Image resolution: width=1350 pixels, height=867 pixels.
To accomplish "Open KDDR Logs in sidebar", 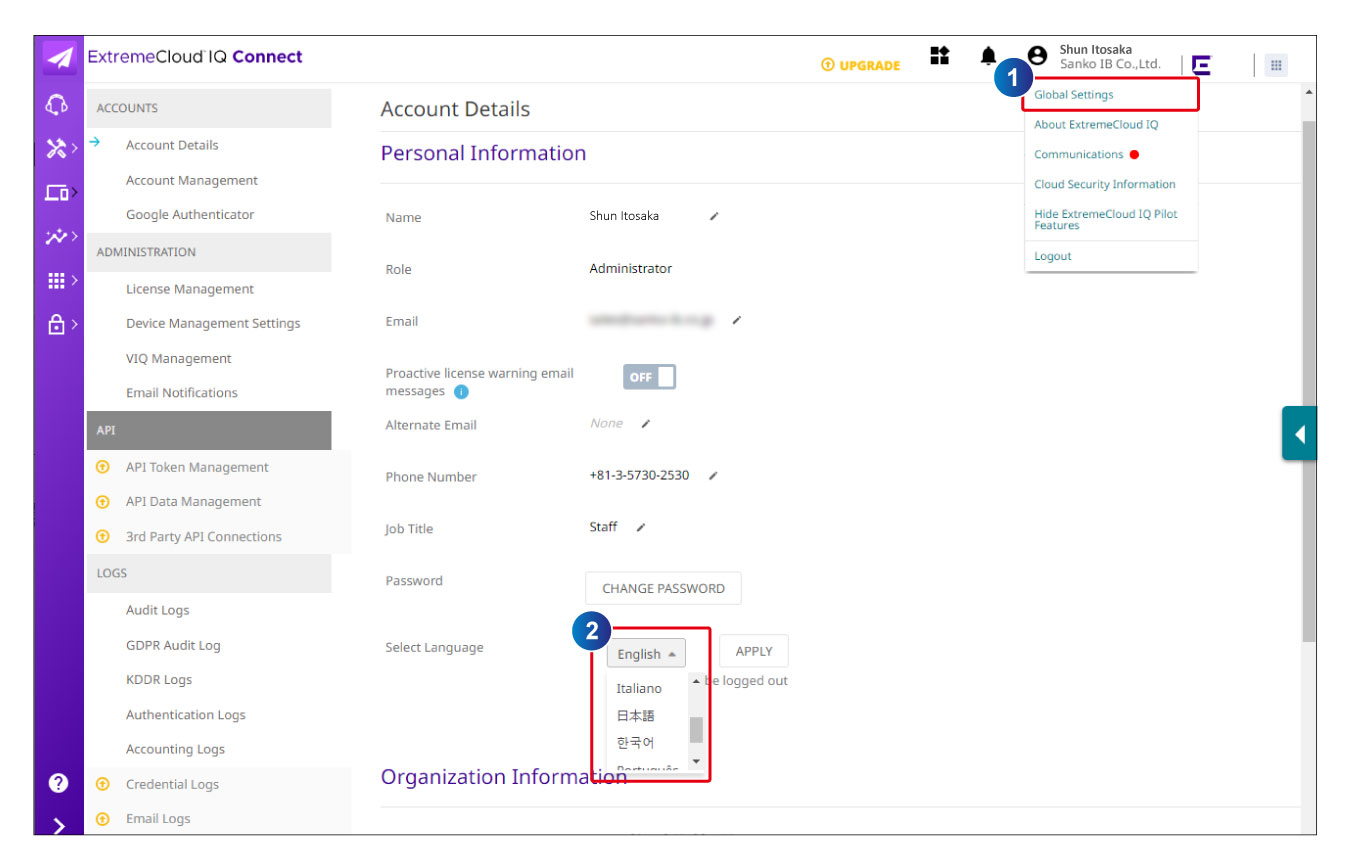I will [x=159, y=680].
